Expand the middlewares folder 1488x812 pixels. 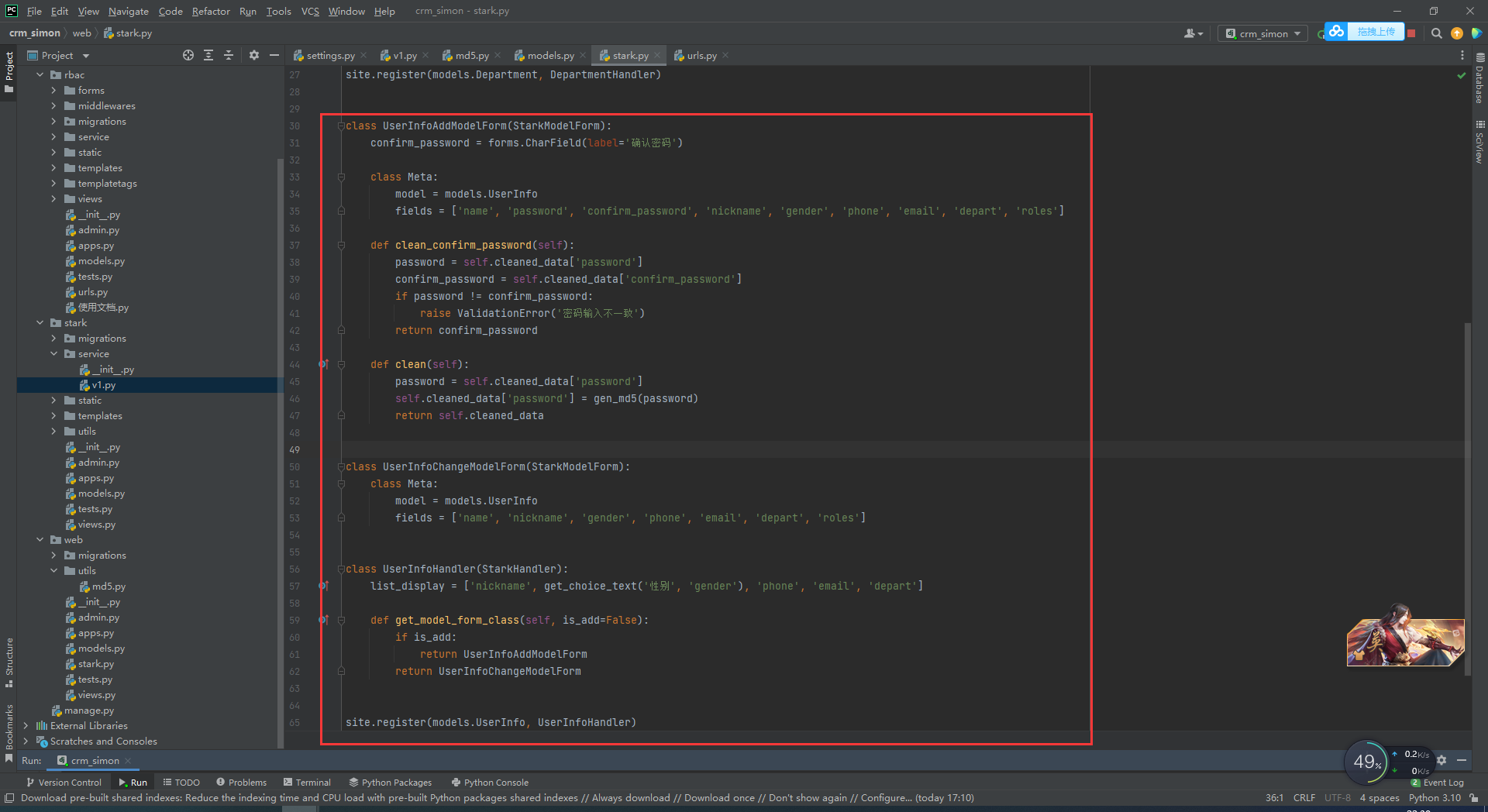tap(53, 106)
